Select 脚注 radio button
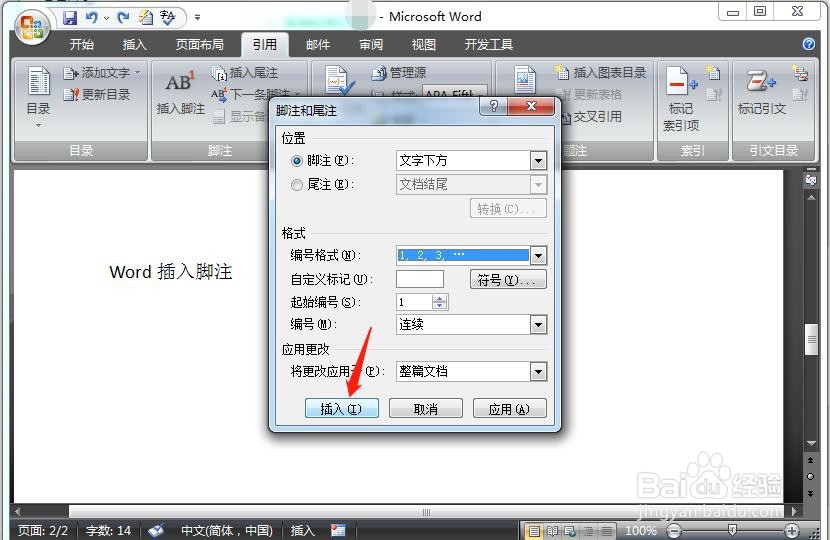This screenshot has width=830, height=540. [x=297, y=161]
